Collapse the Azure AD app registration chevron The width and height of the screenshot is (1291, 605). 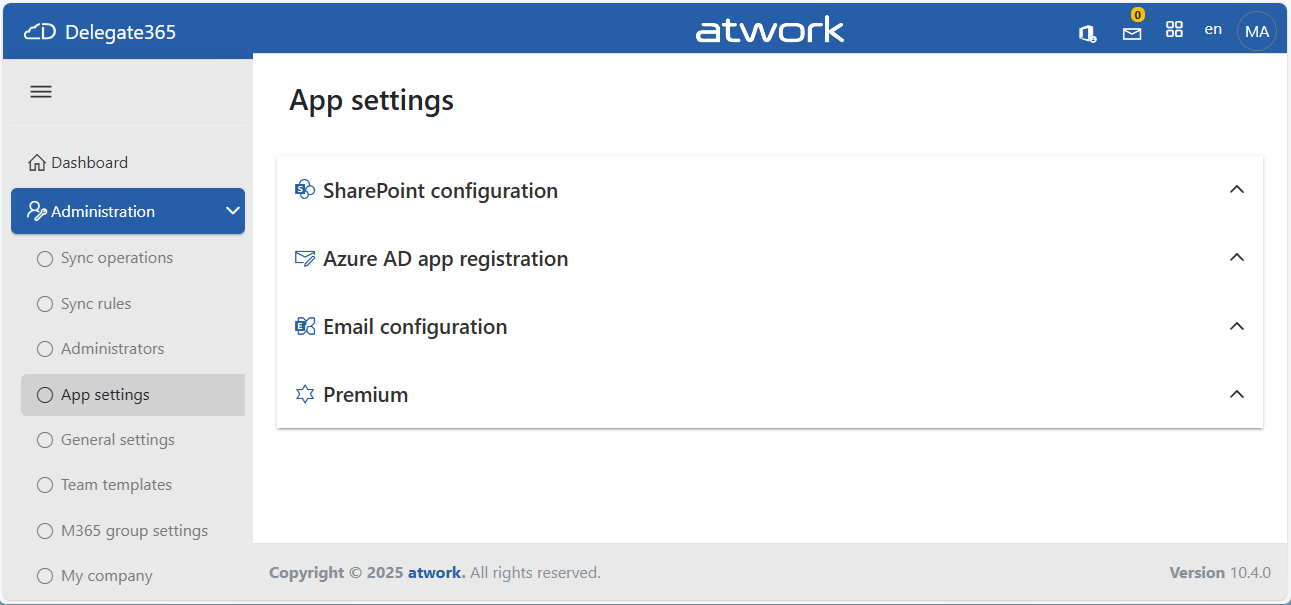tap(1237, 258)
